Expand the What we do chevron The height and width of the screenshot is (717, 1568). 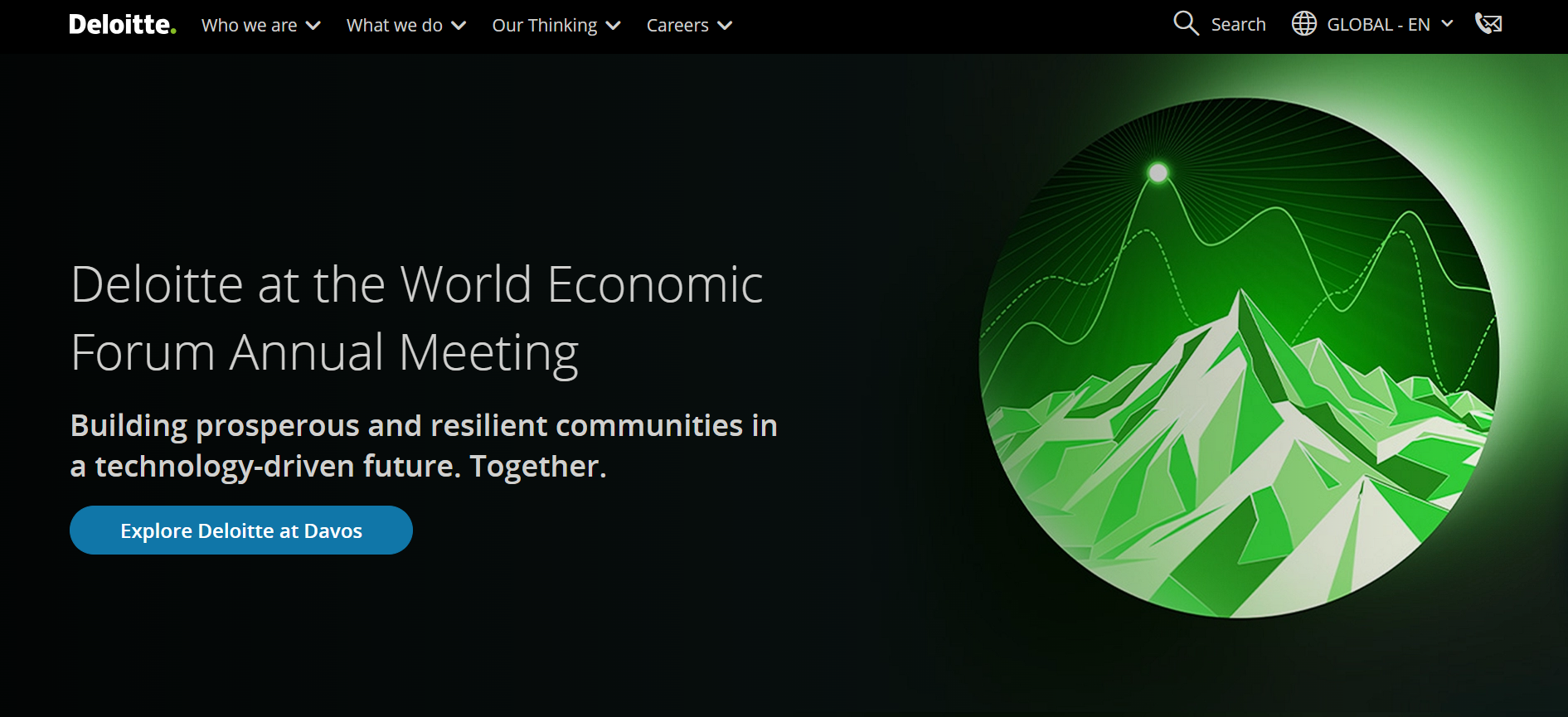click(x=459, y=26)
